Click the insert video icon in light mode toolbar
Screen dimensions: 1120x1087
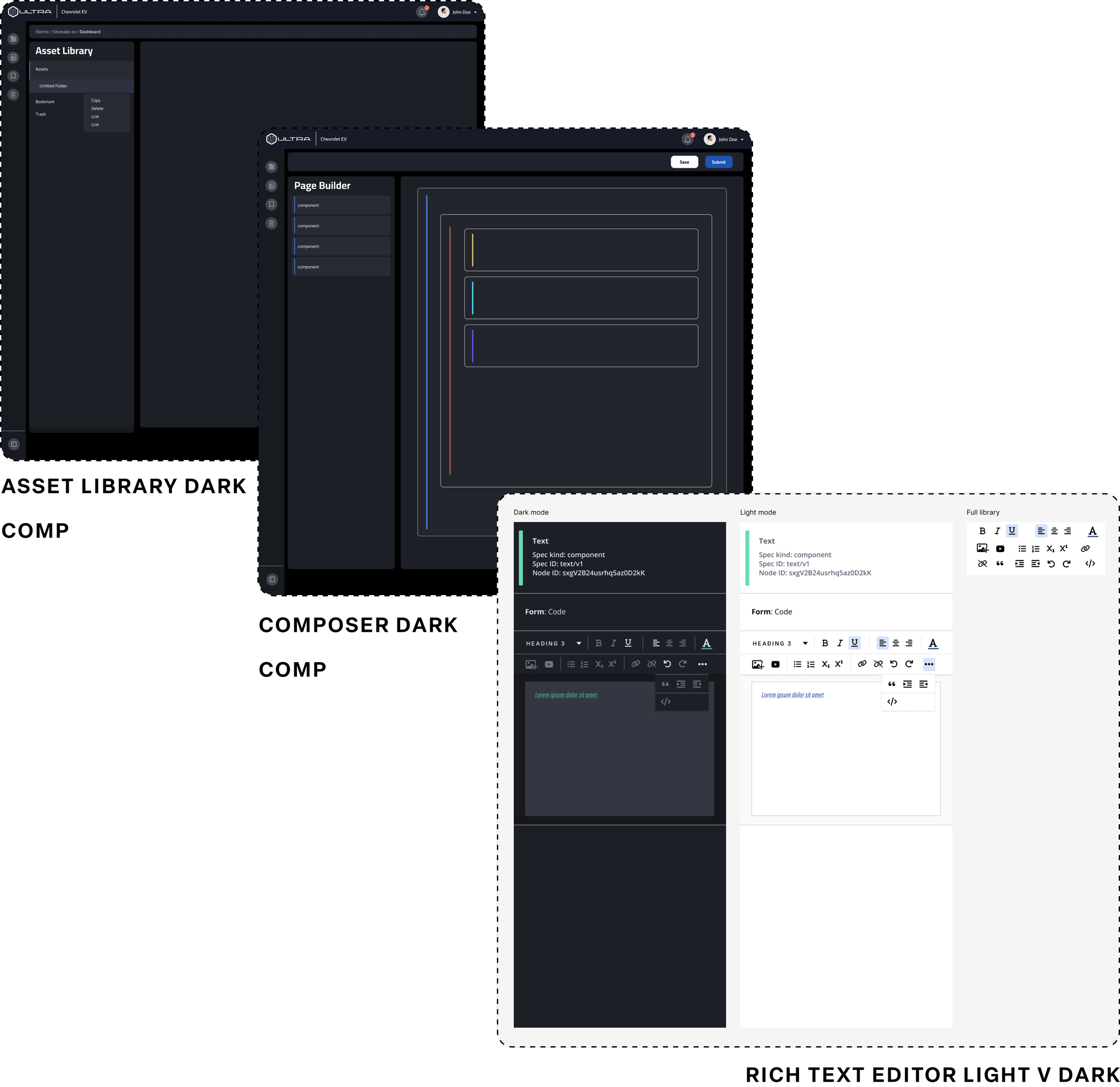pos(775,664)
